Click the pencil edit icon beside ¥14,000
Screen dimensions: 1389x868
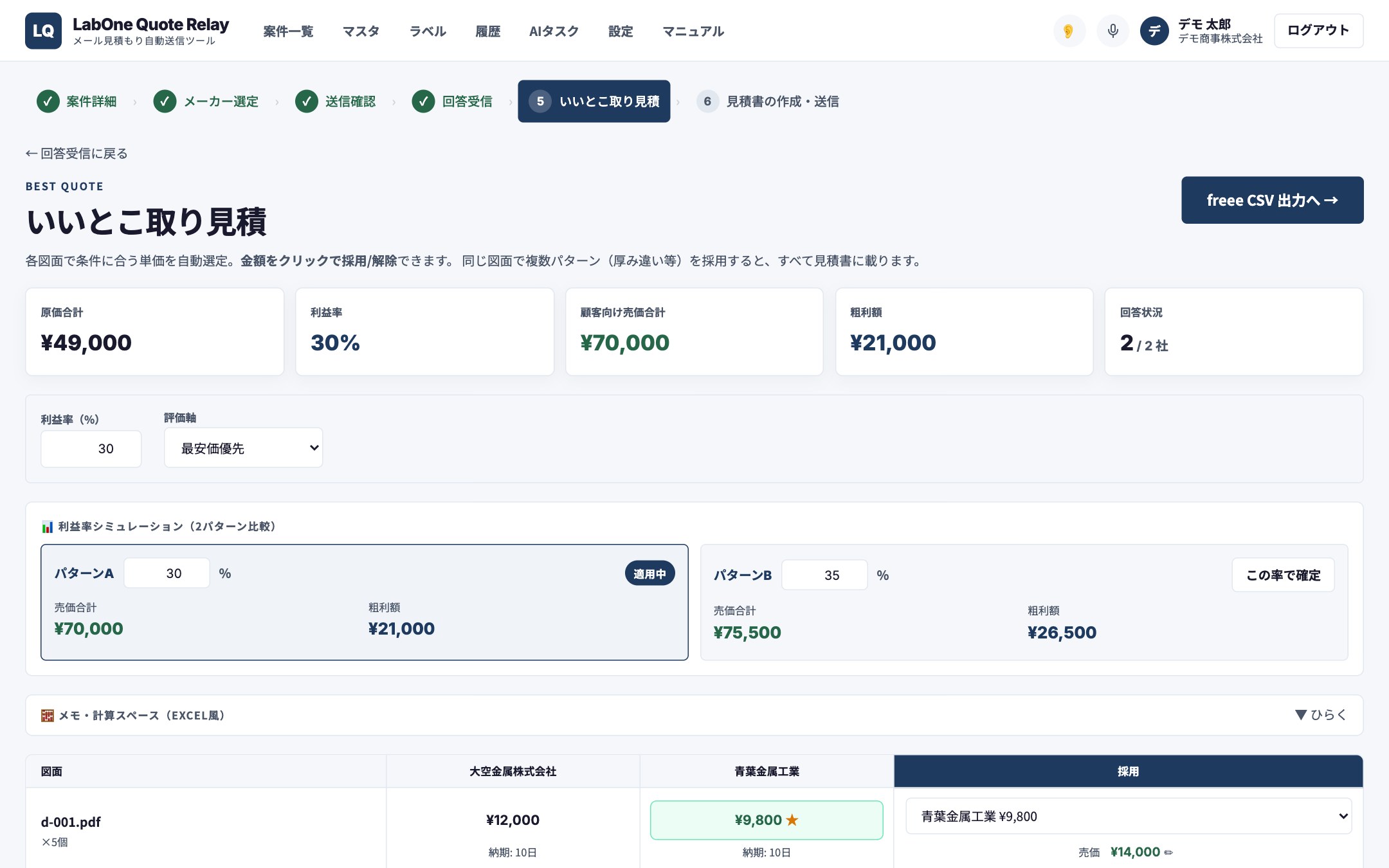pyautogui.click(x=1168, y=853)
